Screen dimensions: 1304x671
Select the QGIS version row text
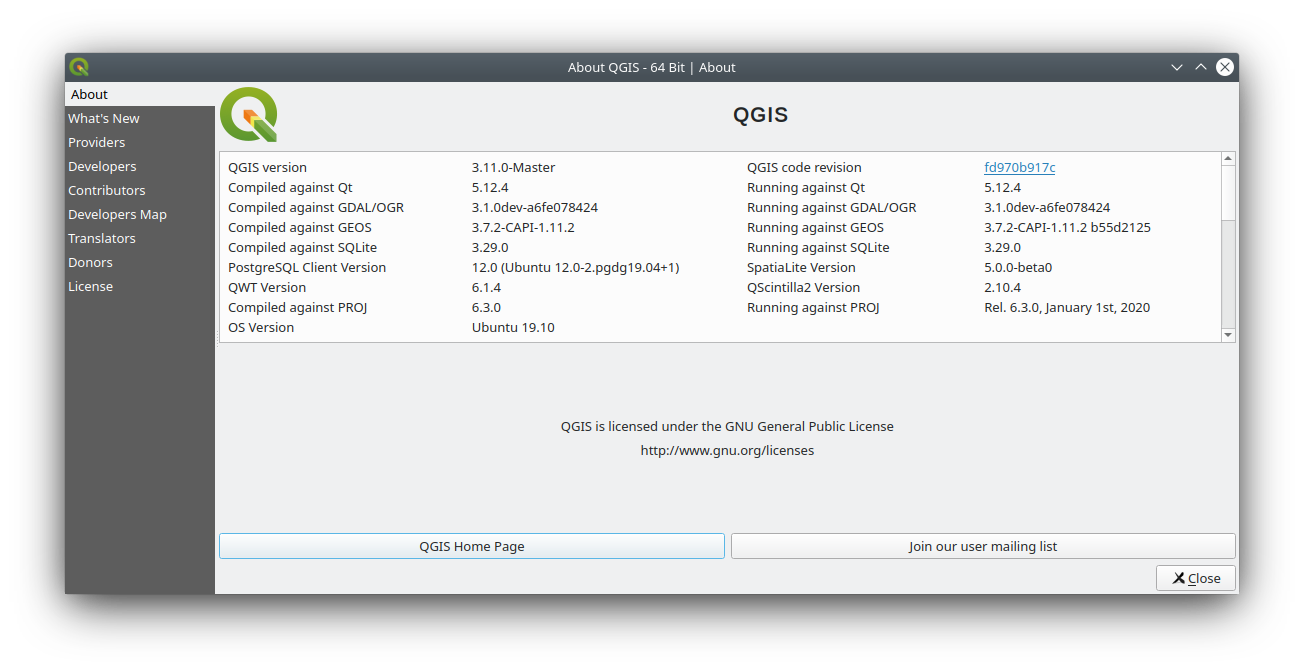click(265, 167)
